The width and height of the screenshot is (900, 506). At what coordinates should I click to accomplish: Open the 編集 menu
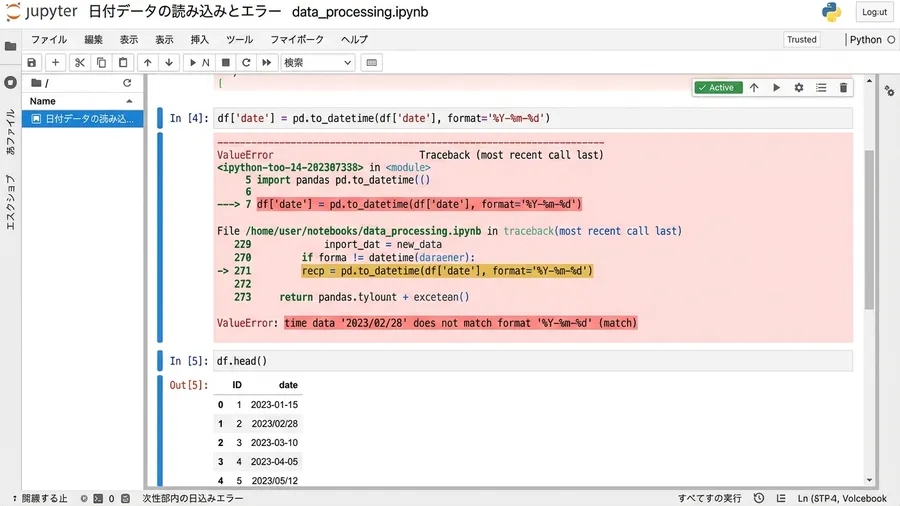click(94, 40)
